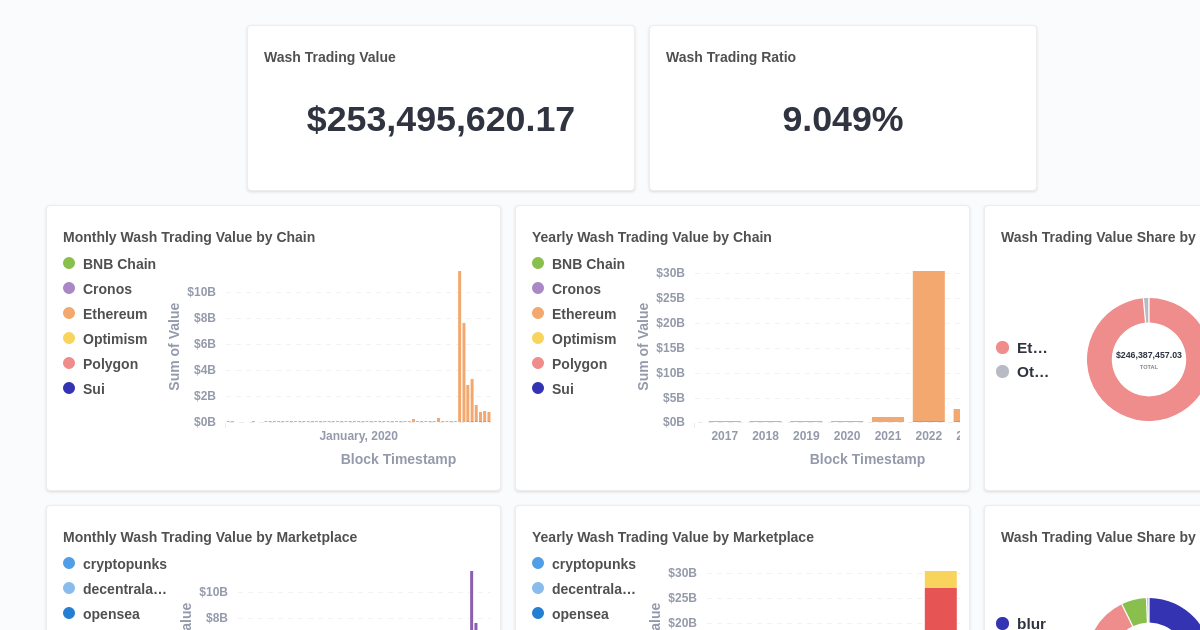Click the green BNB Chain legend marker
1200x630 pixels.
pyautogui.click(x=68, y=264)
